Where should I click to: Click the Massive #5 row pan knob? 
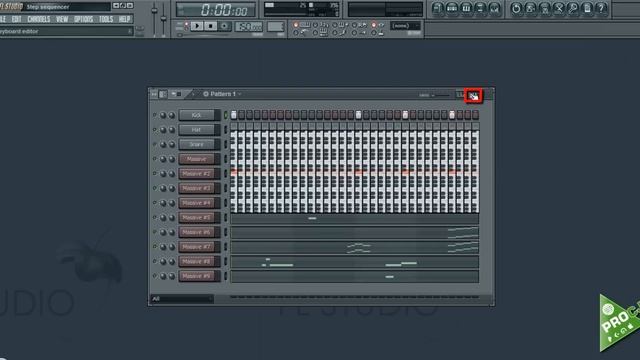pyautogui.click(x=163, y=218)
